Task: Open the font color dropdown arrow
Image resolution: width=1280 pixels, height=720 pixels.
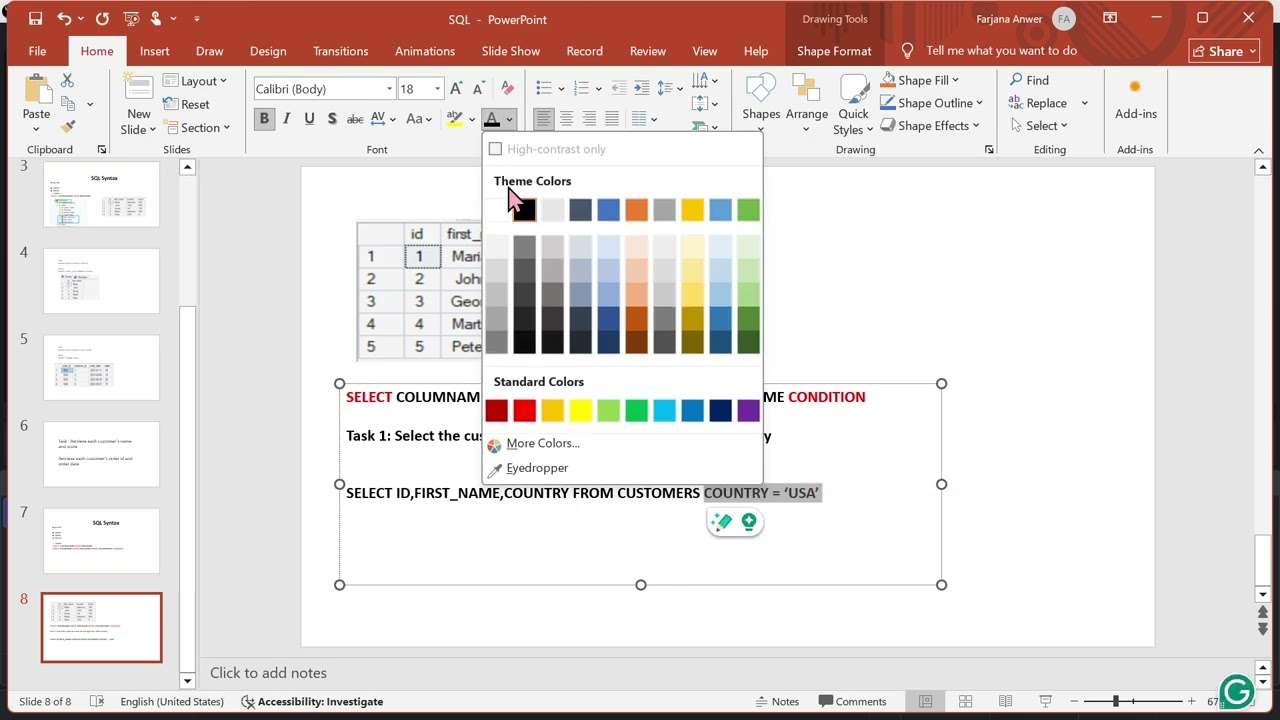Action: click(x=509, y=119)
